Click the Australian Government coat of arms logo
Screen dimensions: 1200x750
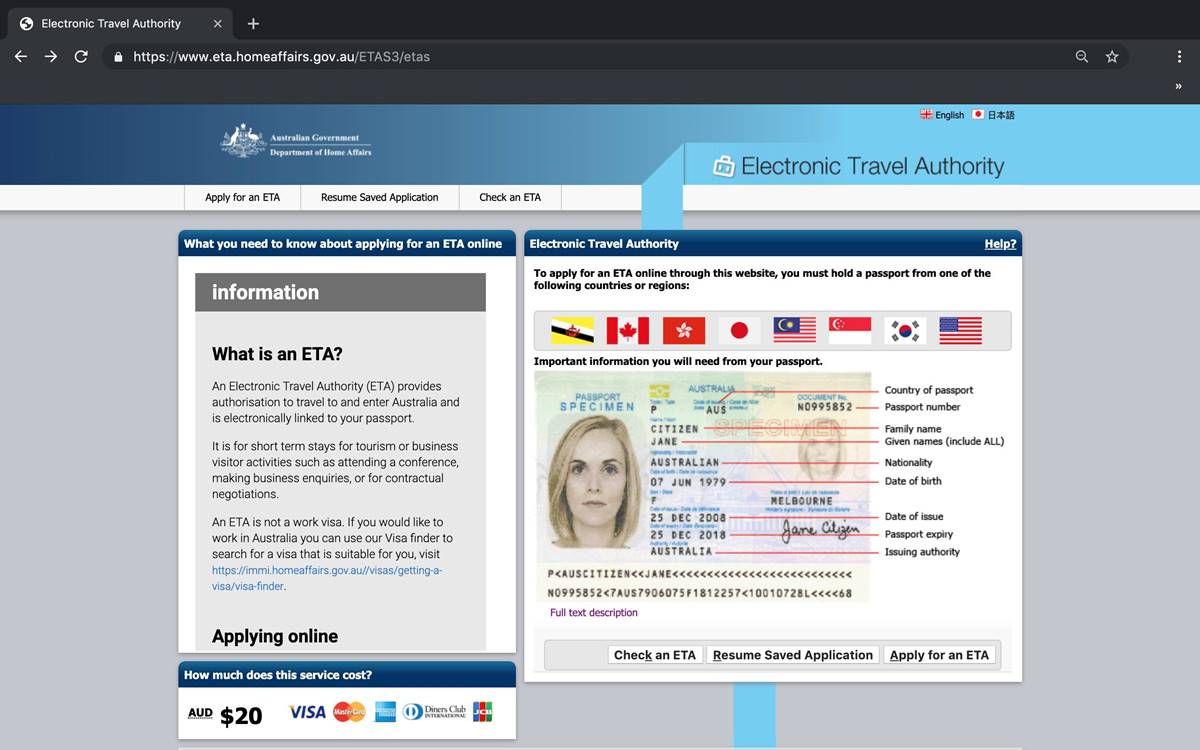coord(243,140)
